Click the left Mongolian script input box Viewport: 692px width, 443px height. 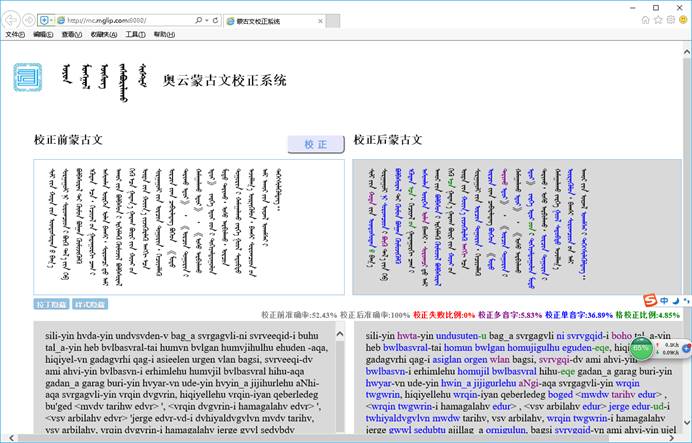[189, 226]
